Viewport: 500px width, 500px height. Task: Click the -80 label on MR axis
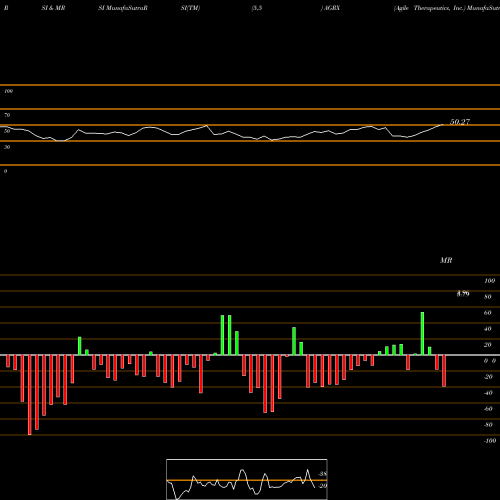pos(488,425)
